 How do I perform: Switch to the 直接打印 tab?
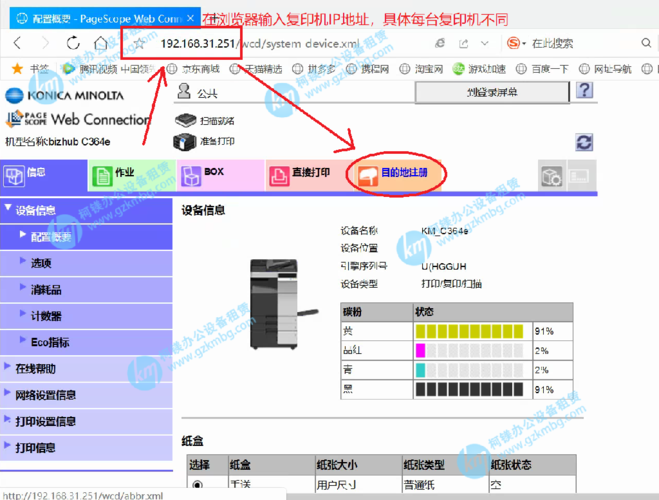309,175
